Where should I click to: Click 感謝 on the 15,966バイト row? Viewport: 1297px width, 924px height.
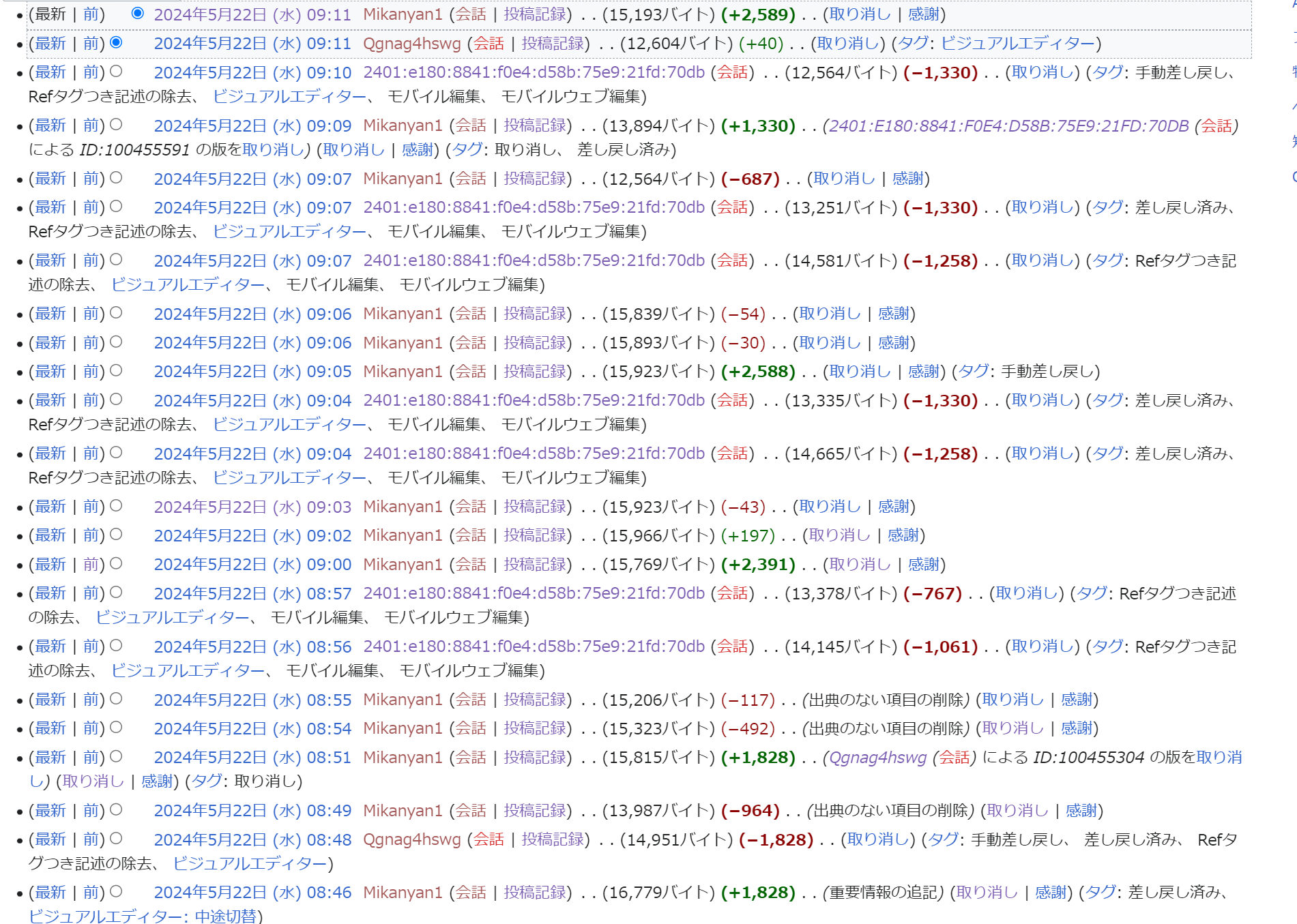click(903, 535)
